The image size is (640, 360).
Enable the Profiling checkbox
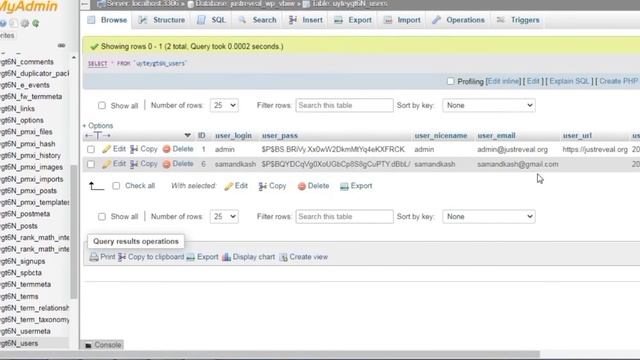click(x=451, y=81)
